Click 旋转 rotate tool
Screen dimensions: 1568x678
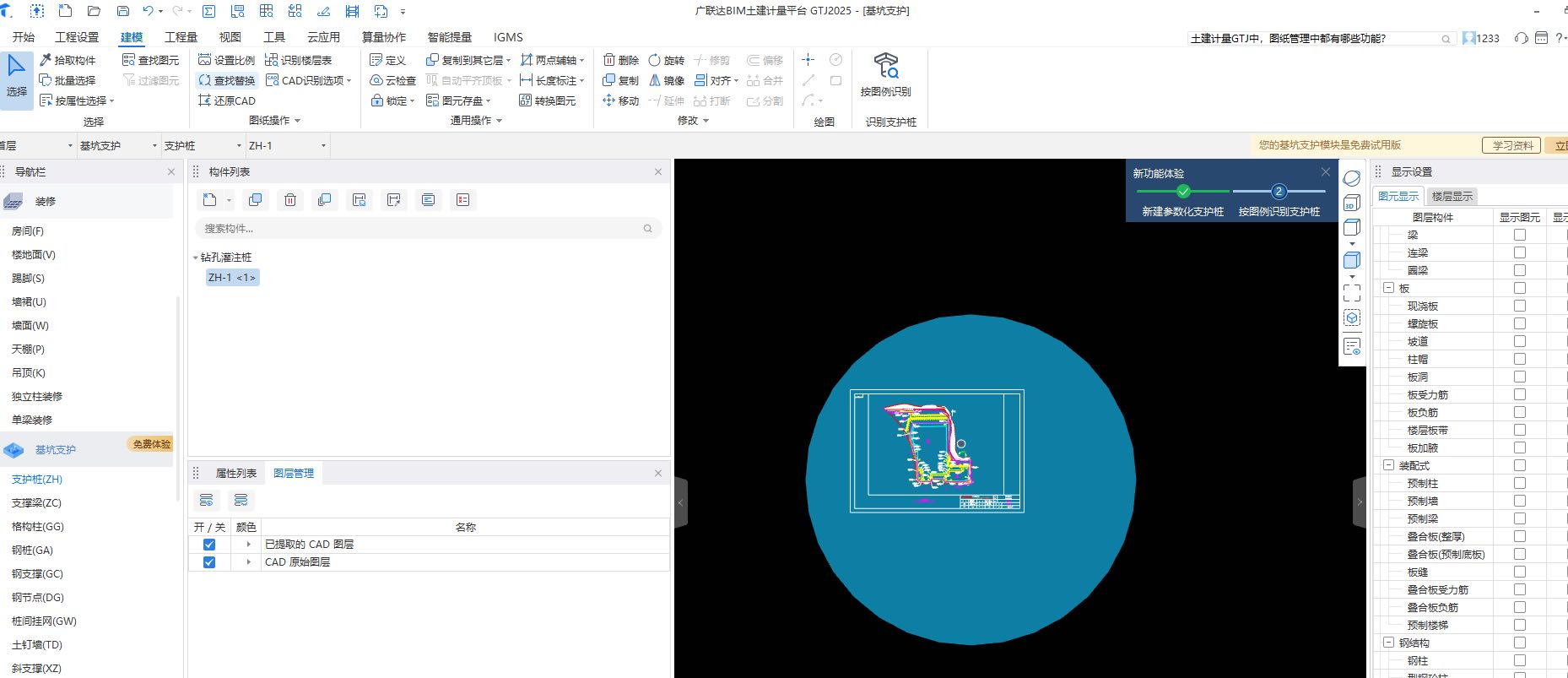[667, 60]
